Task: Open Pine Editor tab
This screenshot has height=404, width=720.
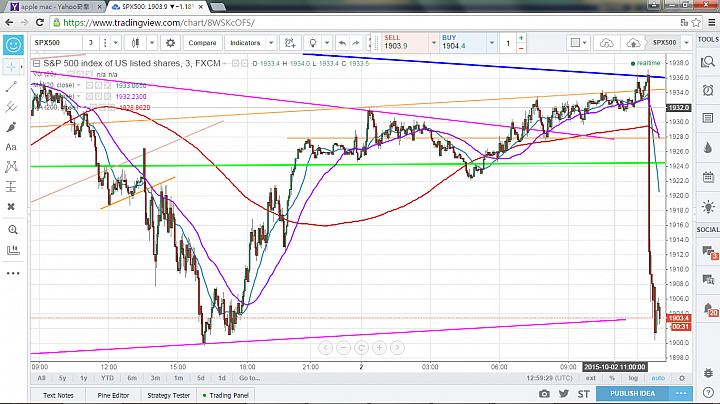Action: [x=113, y=395]
